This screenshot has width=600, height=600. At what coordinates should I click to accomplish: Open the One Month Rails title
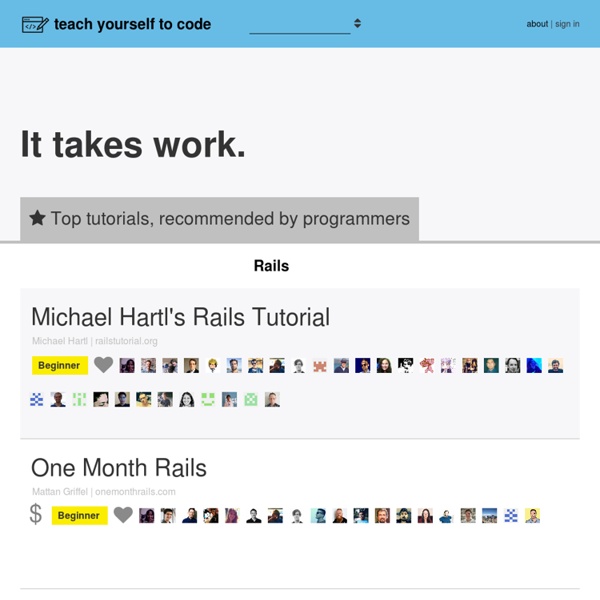[119, 468]
